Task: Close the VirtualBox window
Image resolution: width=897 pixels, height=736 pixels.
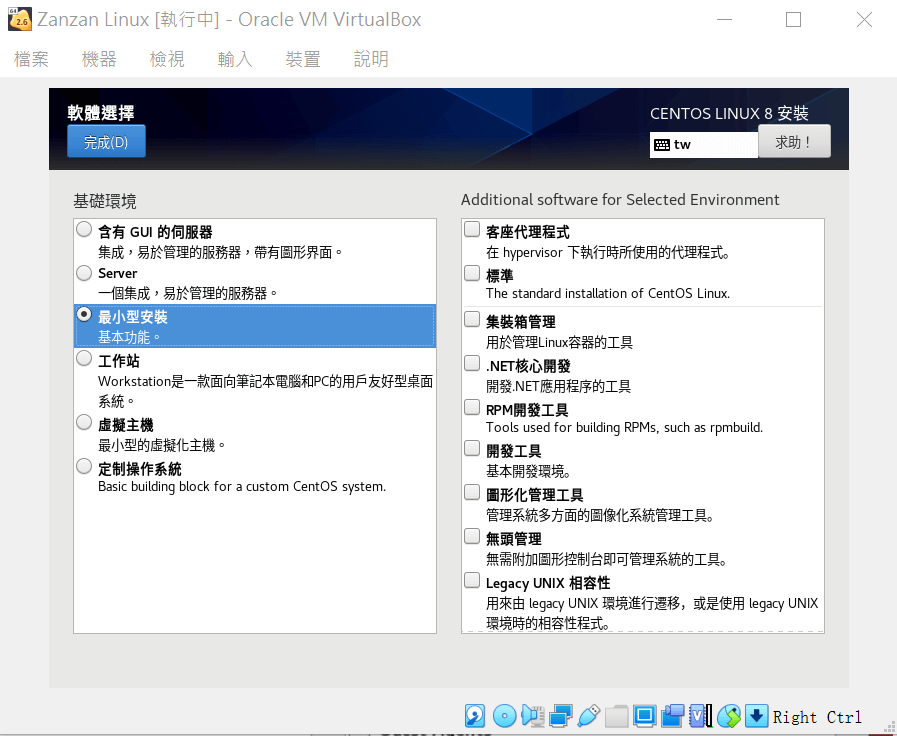Action: click(x=864, y=19)
